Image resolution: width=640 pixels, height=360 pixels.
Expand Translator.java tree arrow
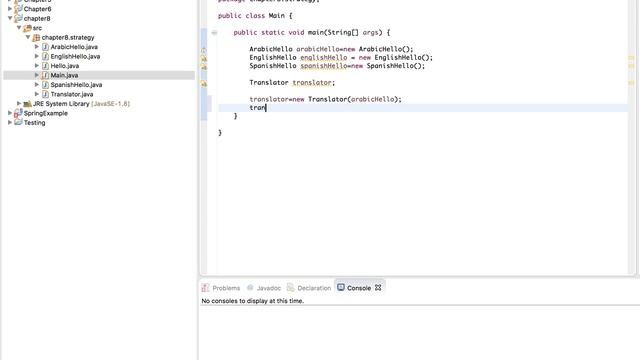click(x=37, y=94)
